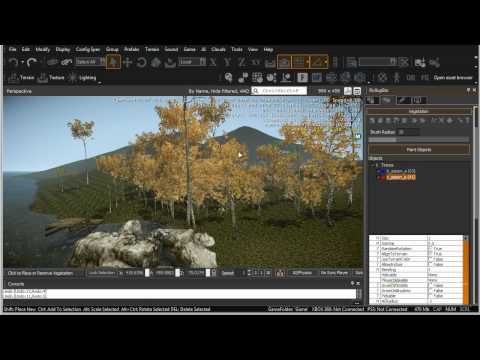Image resolution: width=480 pixels, height=360 pixels.
Task: Click the Link object chain icon
Action: coord(52,62)
